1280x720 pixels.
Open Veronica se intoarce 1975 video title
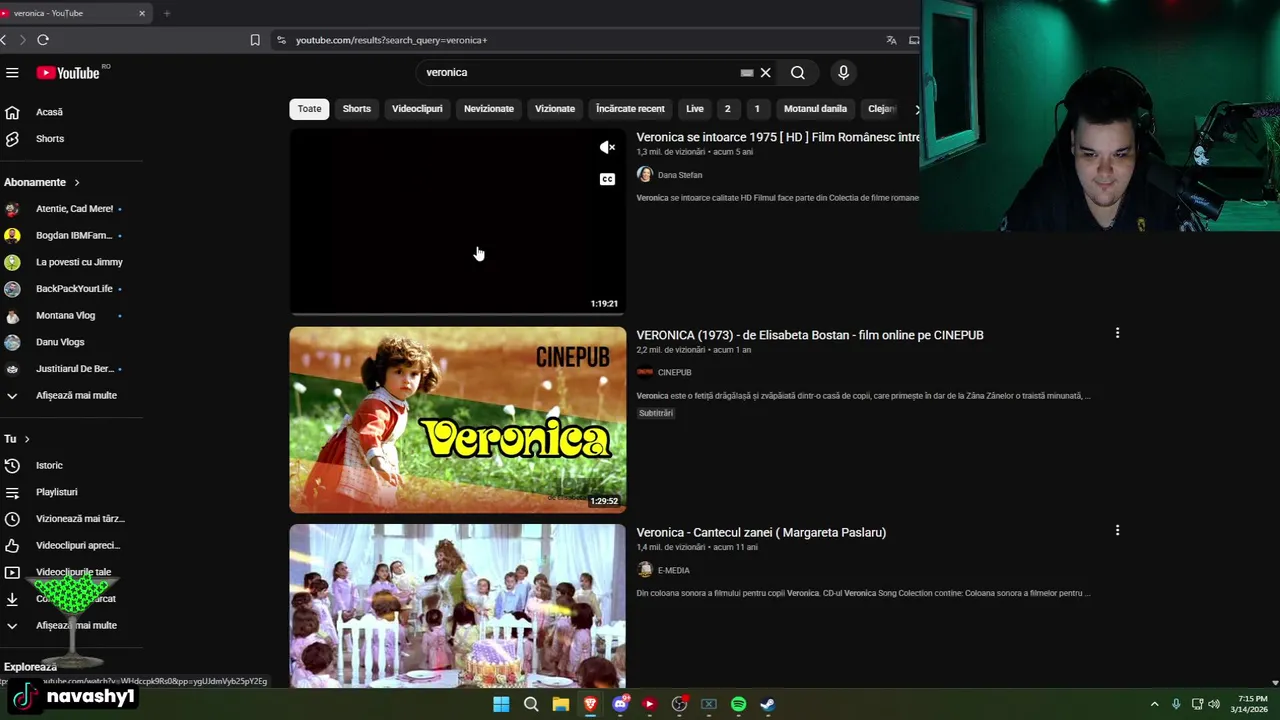point(778,137)
